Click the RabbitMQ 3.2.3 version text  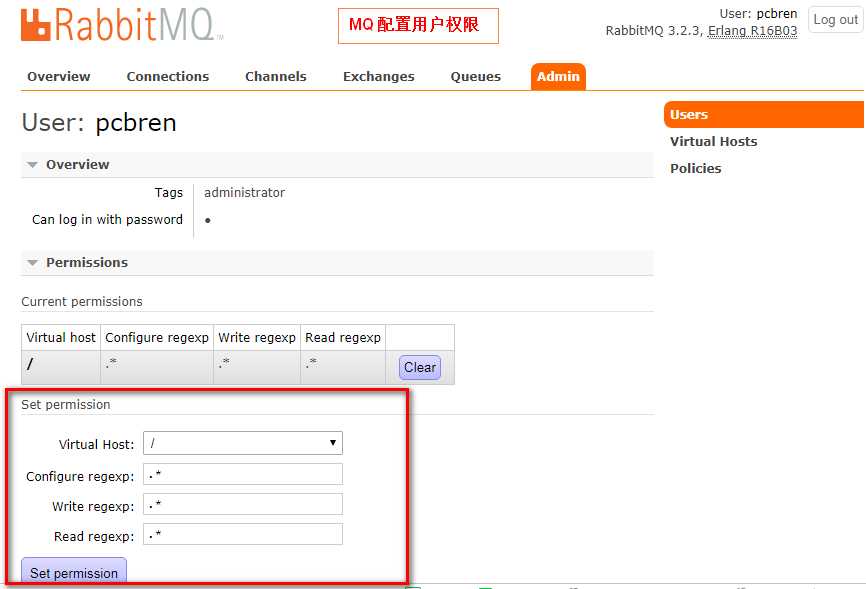[x=654, y=31]
